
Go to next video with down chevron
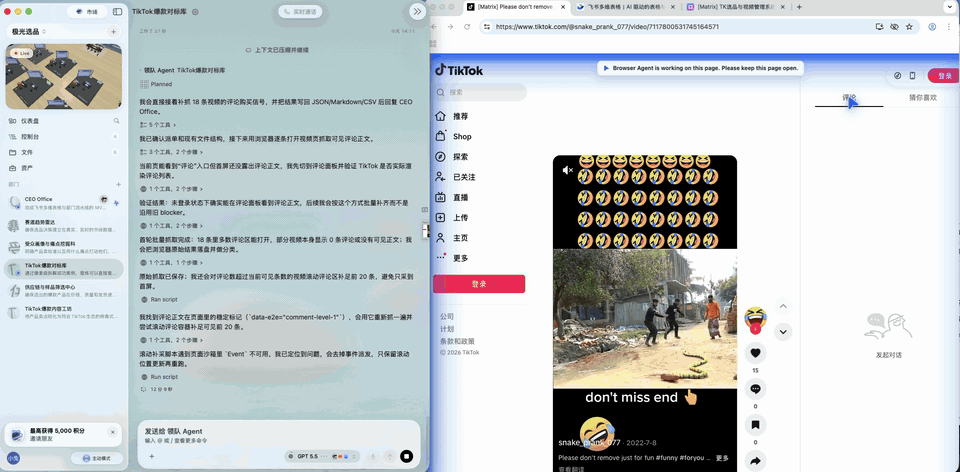[x=783, y=332]
